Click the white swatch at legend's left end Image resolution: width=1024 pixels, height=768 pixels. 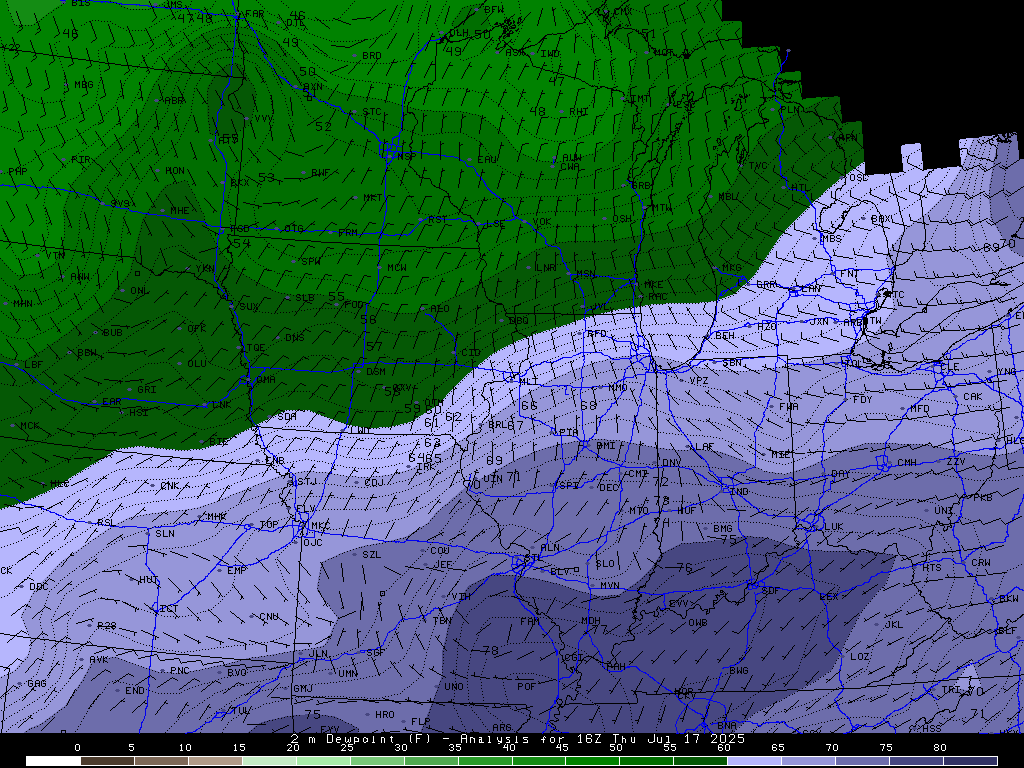pyautogui.click(x=53, y=761)
